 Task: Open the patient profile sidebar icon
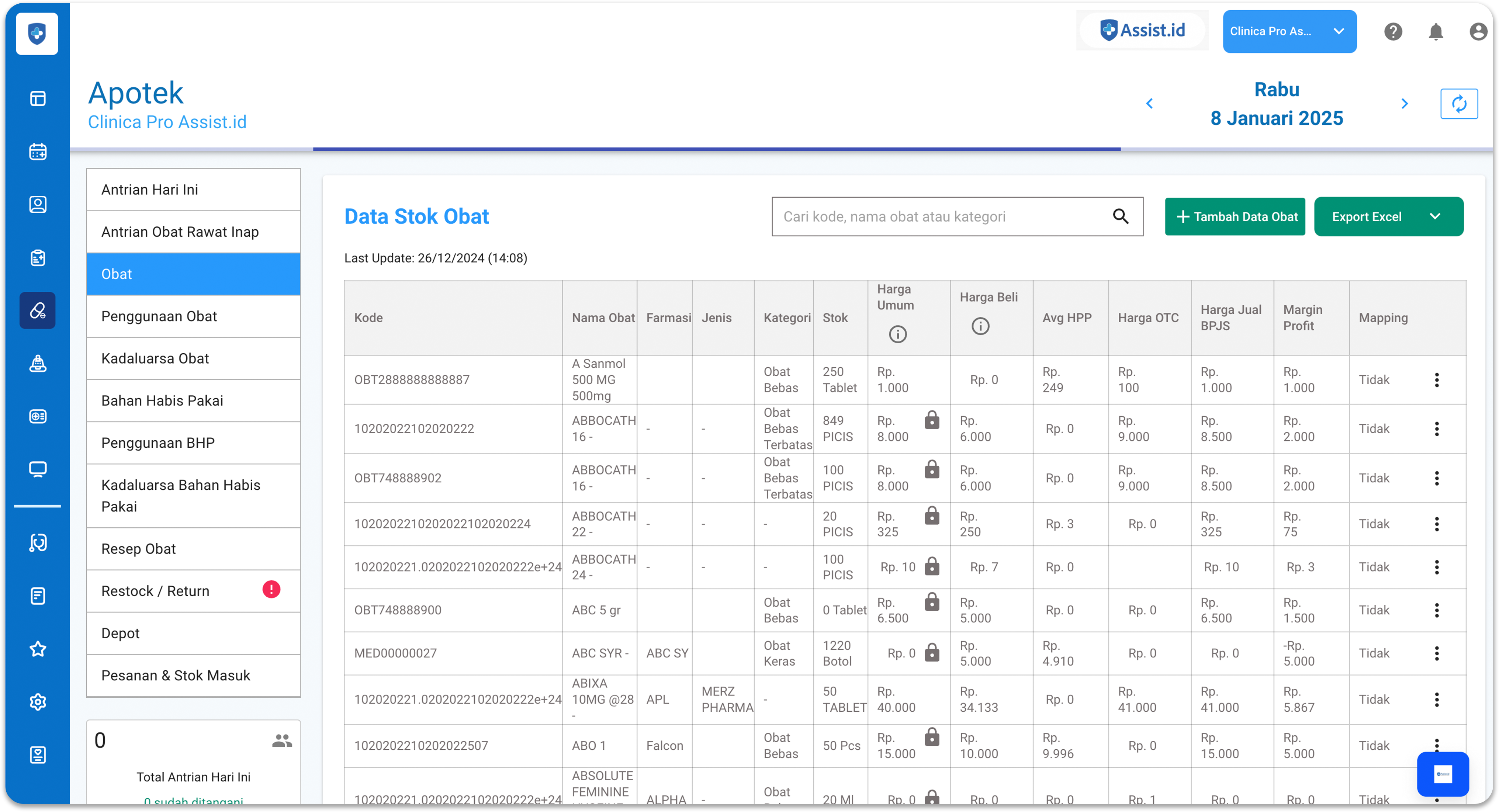[x=38, y=205]
